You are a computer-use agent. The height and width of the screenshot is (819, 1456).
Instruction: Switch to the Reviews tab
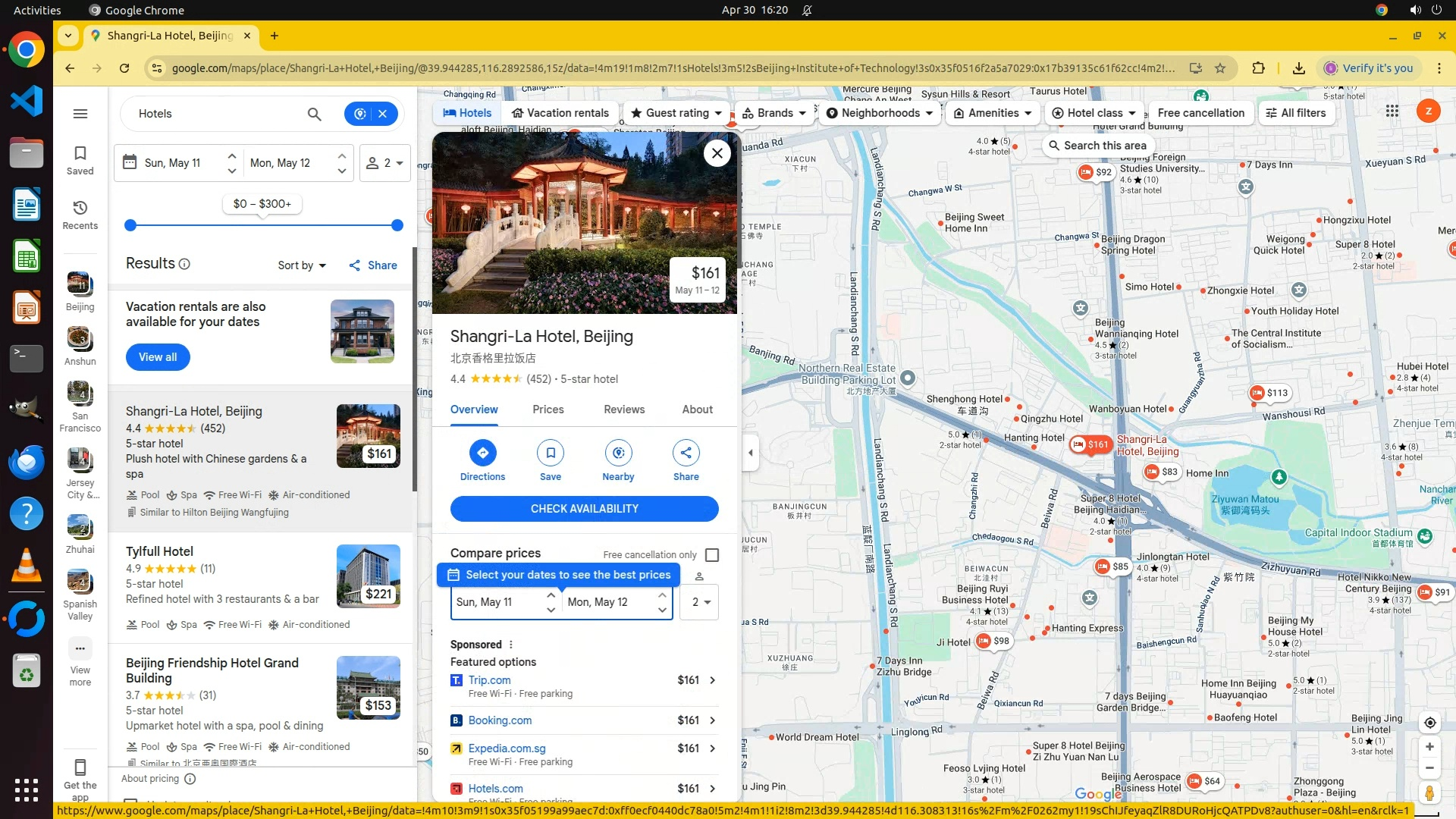pos(623,409)
